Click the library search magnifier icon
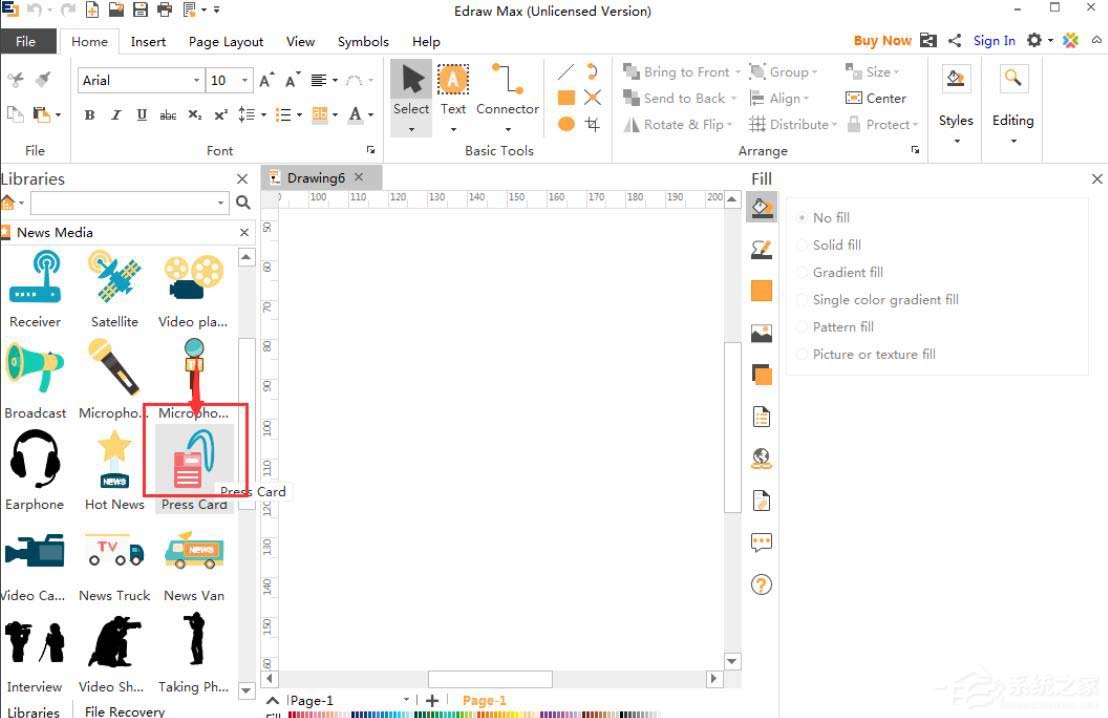 point(243,203)
